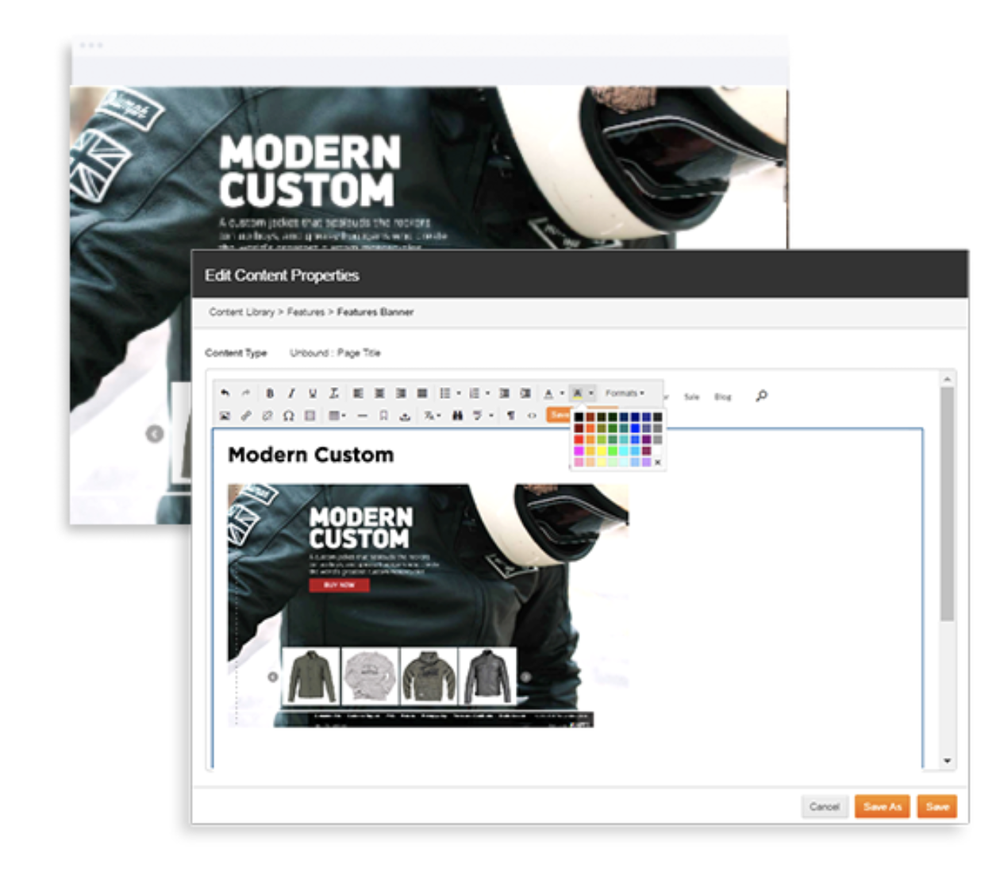Open numbered list style dropdown arrow

tap(488, 393)
